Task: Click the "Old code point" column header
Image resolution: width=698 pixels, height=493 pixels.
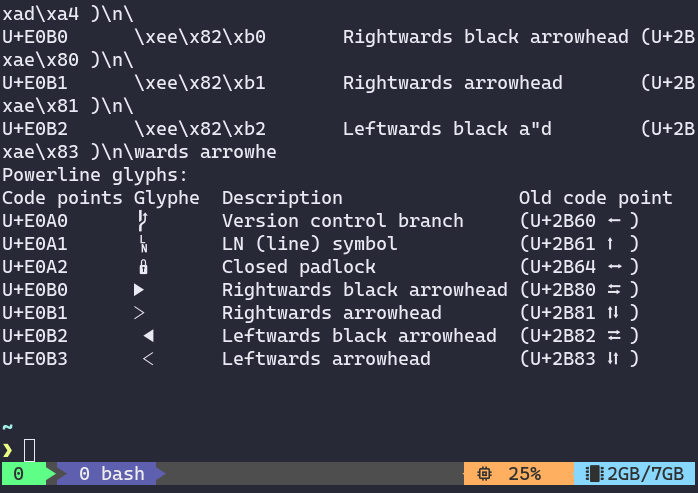Action: 595,198
